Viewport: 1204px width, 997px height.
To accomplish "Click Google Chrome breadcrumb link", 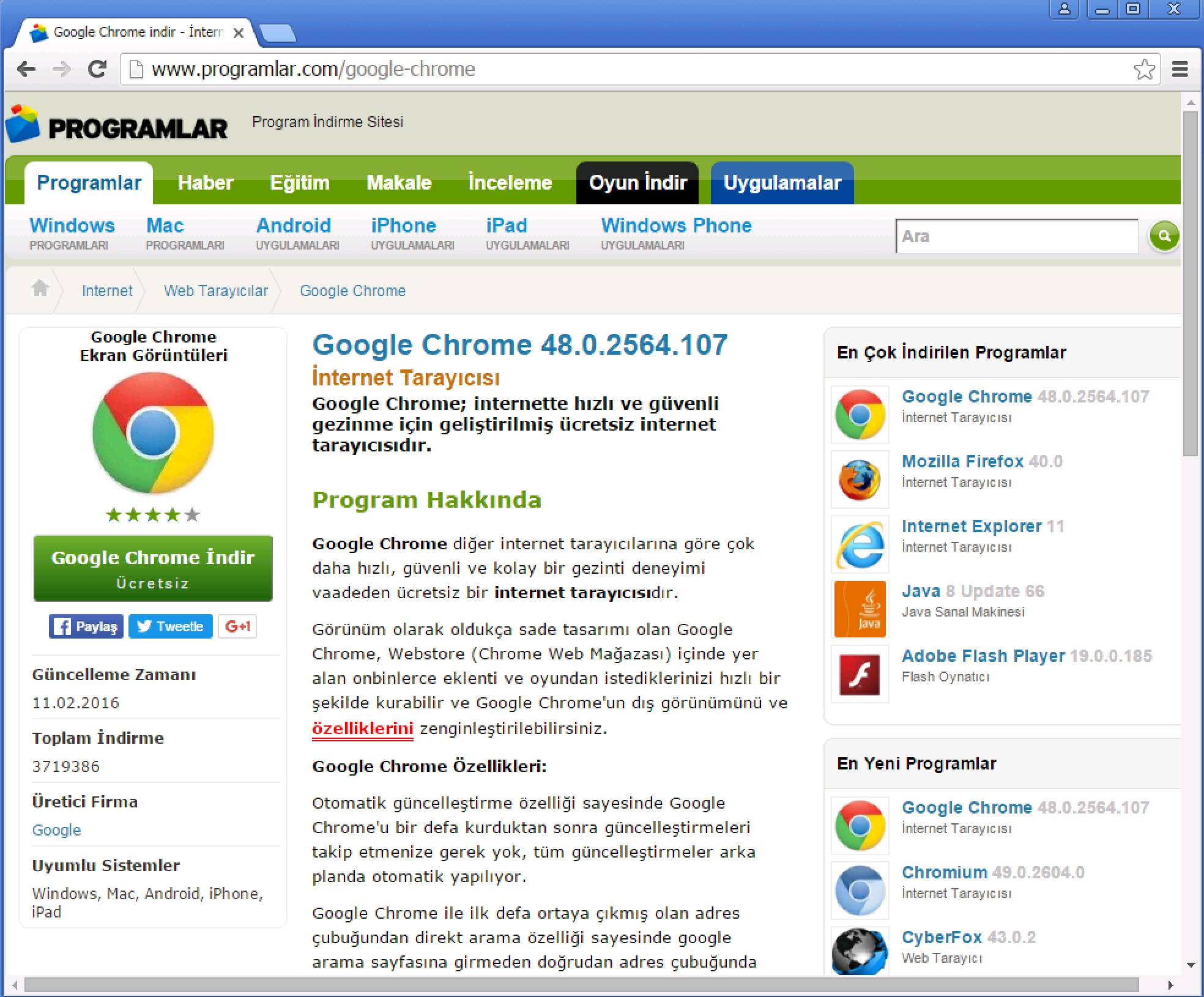I will click(352, 291).
